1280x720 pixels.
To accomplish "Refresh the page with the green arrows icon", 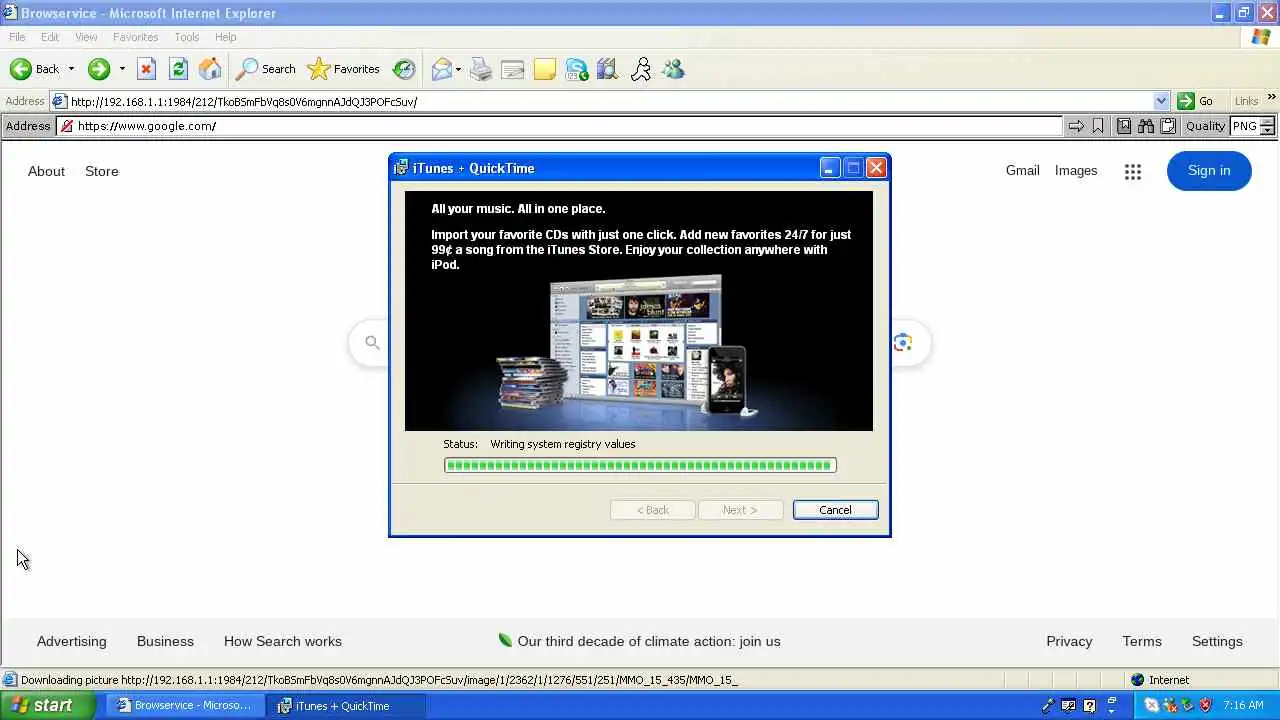I will click(x=178, y=69).
